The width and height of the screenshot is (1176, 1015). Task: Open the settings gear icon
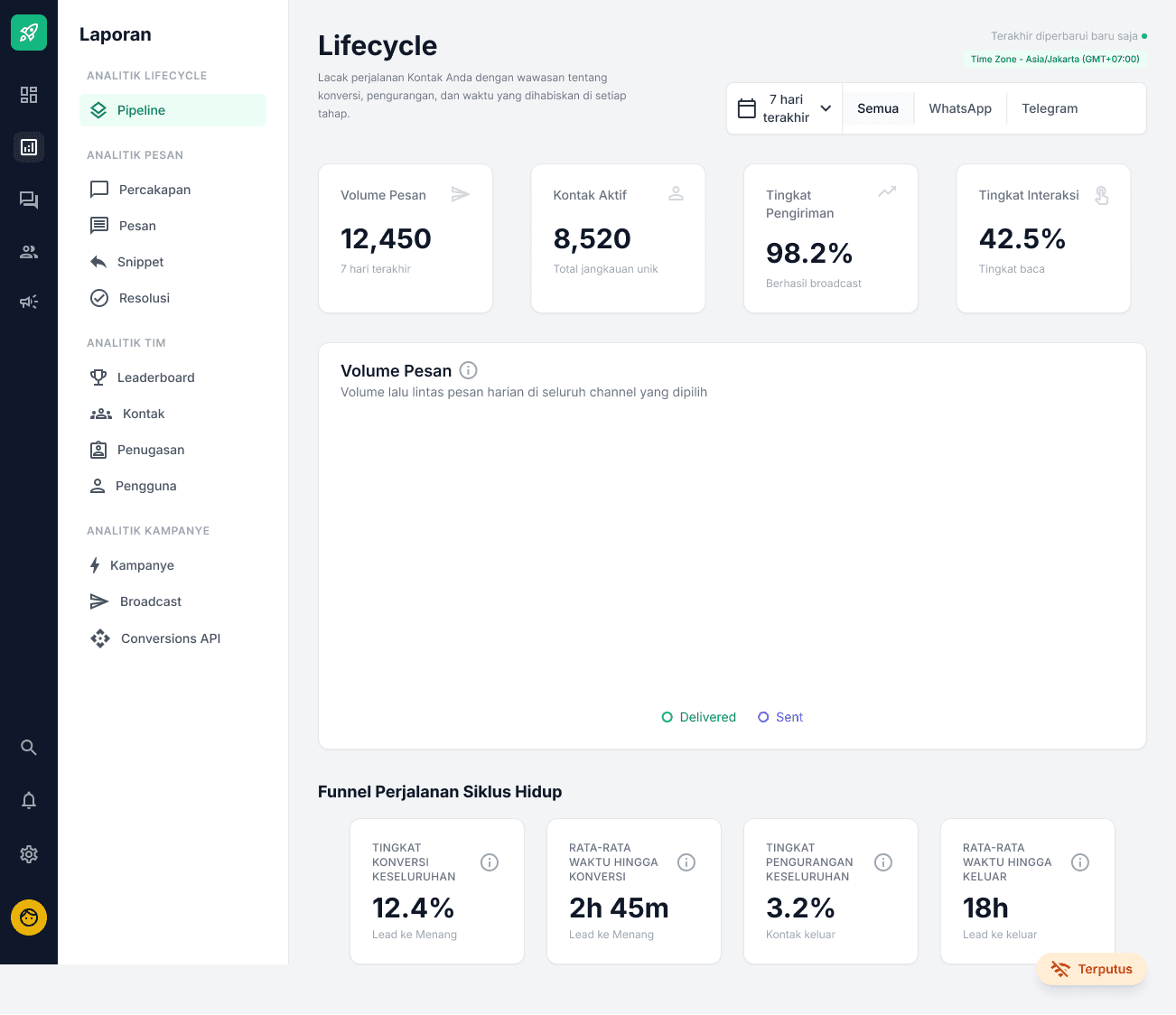tap(29, 854)
